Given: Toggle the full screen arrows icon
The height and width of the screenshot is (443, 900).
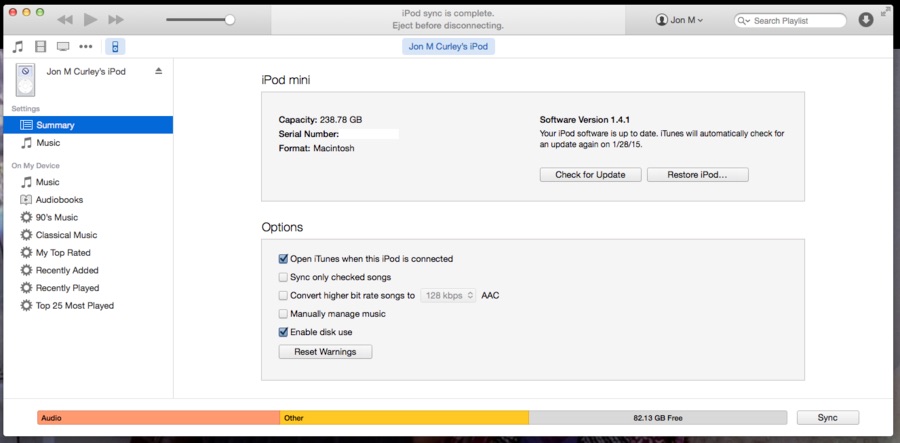Looking at the screenshot, I should [x=885, y=11].
